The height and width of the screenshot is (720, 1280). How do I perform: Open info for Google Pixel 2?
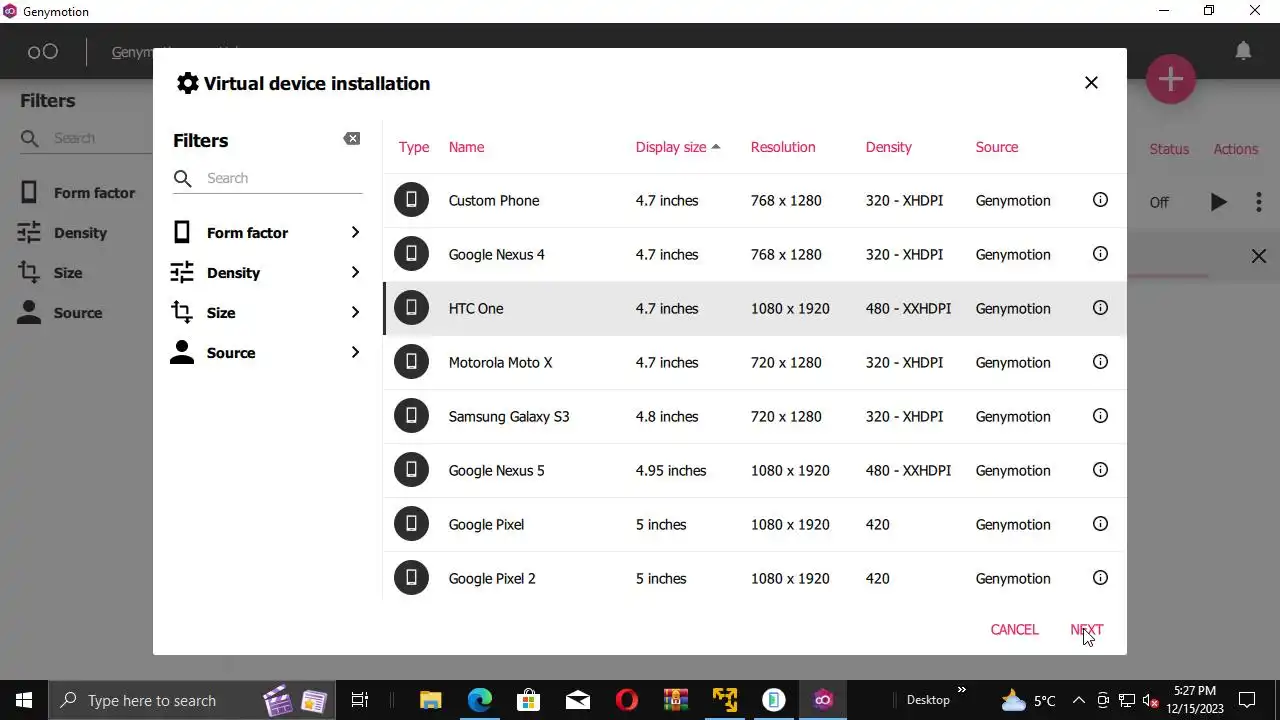[x=1100, y=578]
